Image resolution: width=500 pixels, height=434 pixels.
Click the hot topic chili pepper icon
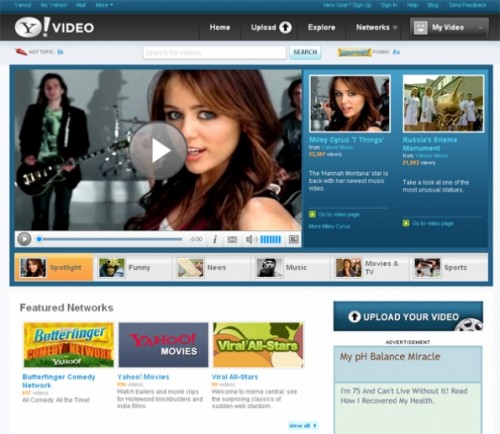[21, 52]
